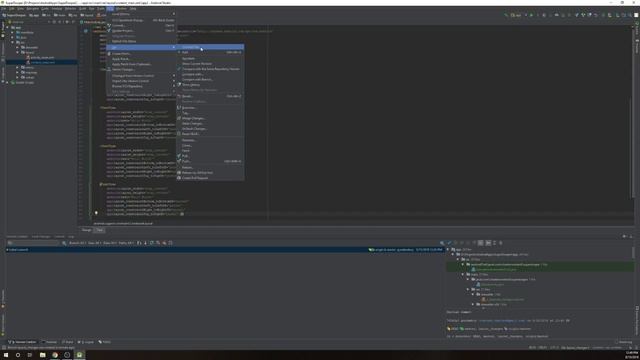Select Push in the Git submenu
640x360 pixels.
coord(210,161)
